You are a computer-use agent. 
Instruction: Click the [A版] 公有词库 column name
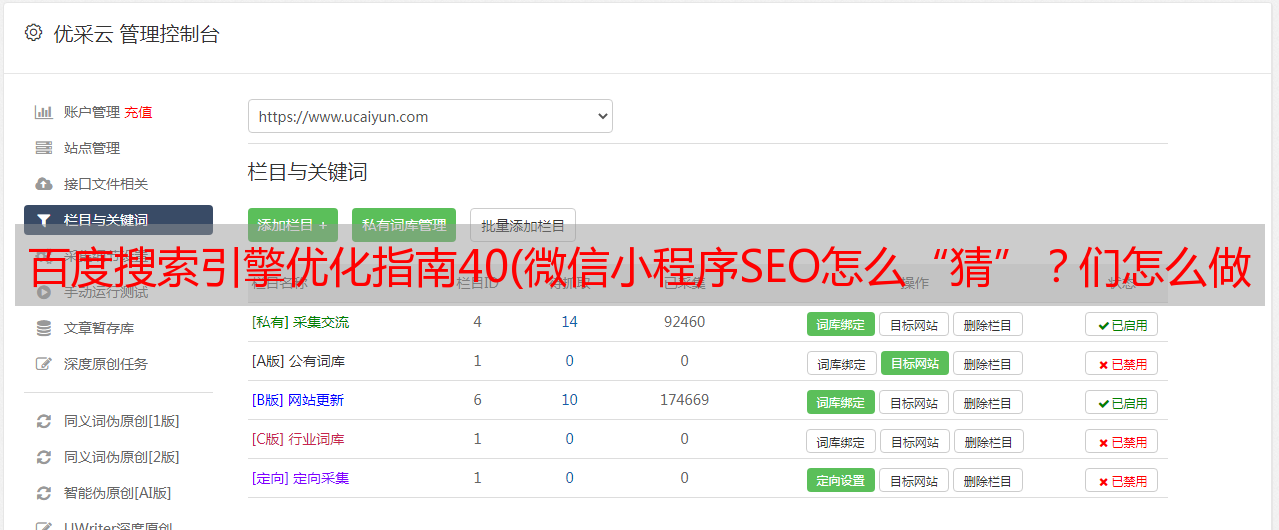coord(298,361)
